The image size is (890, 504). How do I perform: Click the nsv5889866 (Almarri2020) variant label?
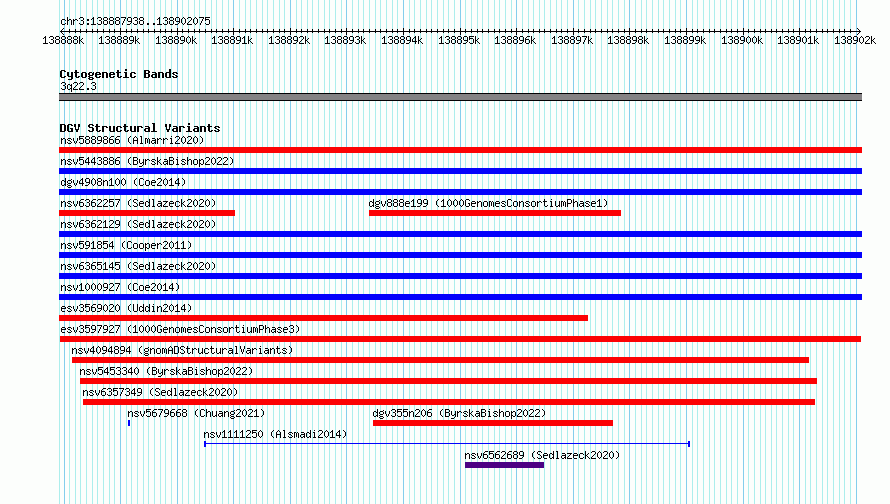pos(132,140)
